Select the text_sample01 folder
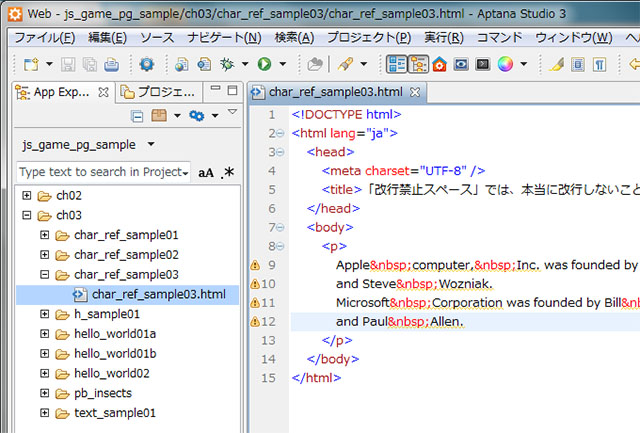Screen dimensions: 640x433 (115, 413)
